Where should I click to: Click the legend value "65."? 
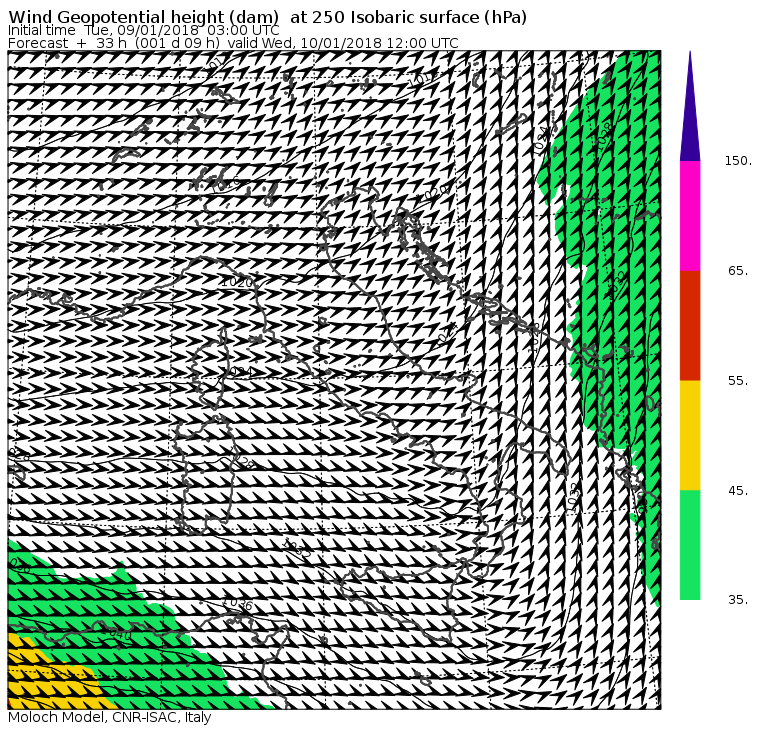pos(738,271)
